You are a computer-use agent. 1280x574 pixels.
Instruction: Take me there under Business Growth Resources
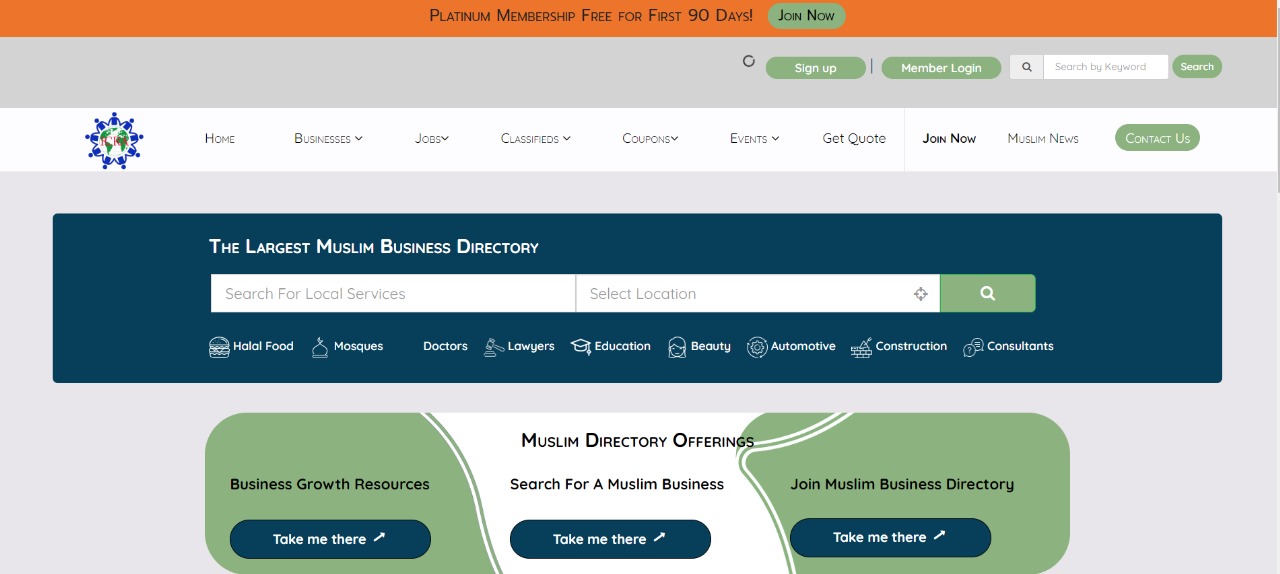[330, 539]
